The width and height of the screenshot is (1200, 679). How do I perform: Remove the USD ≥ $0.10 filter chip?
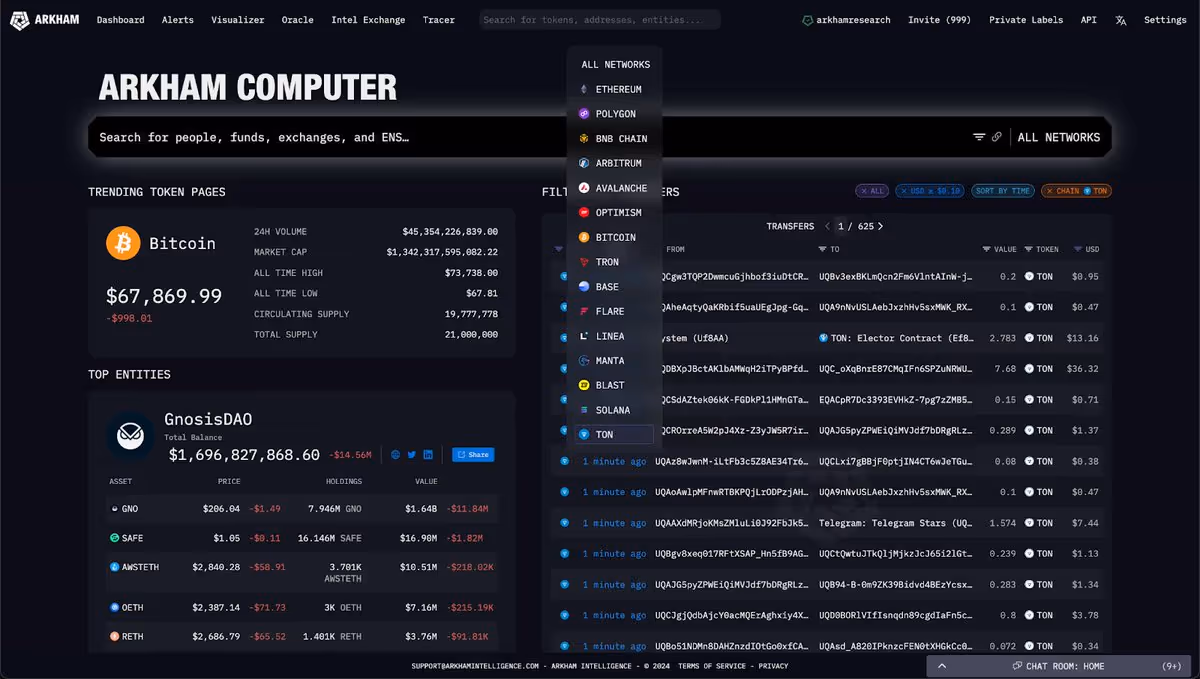pyautogui.click(x=930, y=190)
